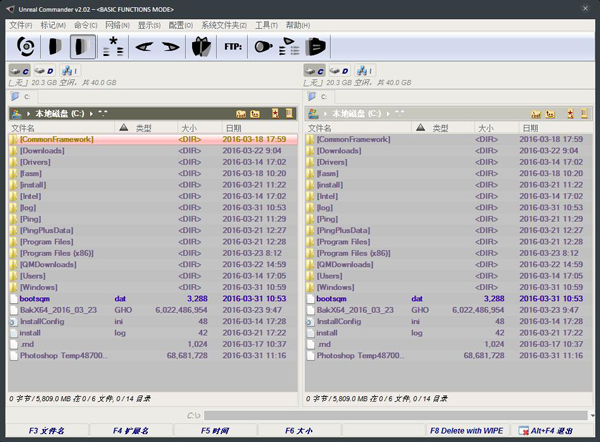Click the F3 文件名 button
The height and width of the screenshot is (442, 600).
tap(47, 431)
